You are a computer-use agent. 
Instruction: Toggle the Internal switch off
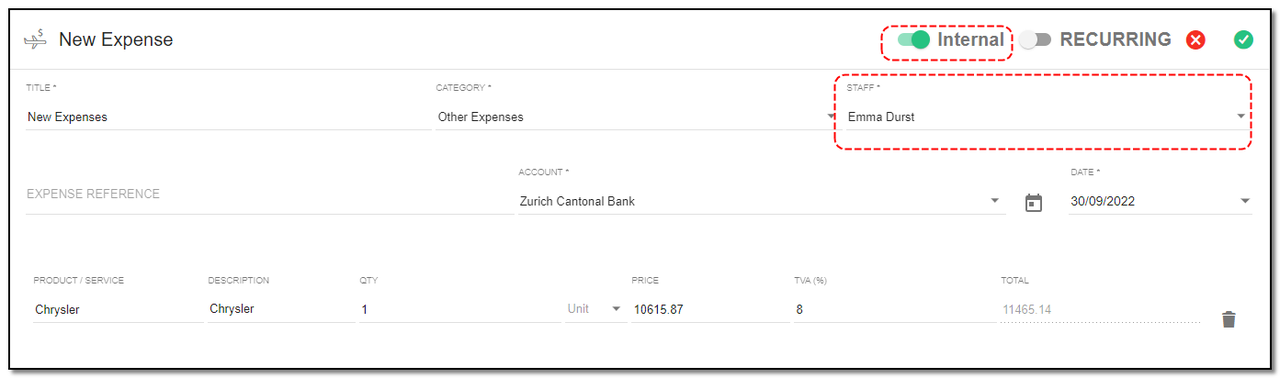914,40
